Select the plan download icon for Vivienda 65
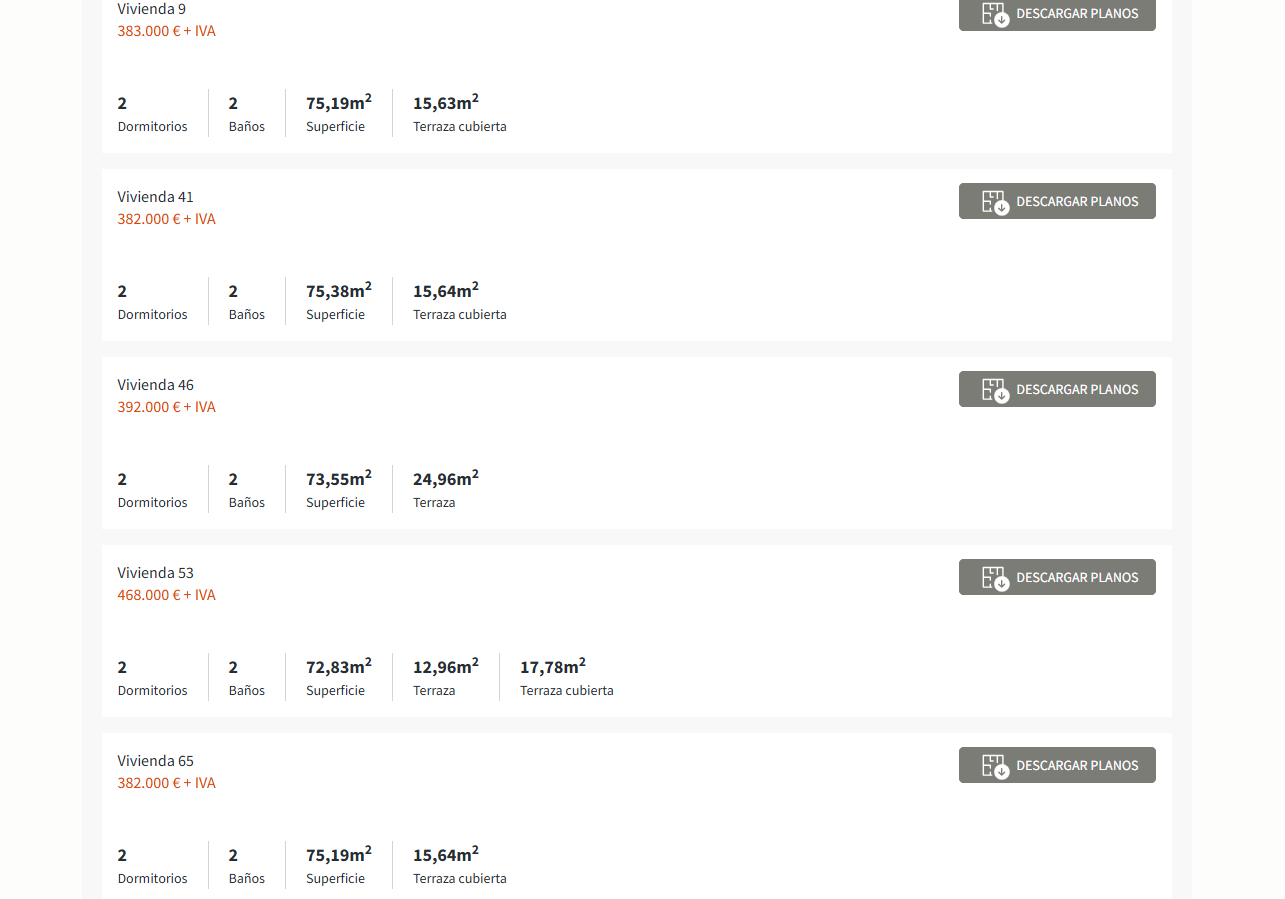The height and width of the screenshot is (899, 1285). (995, 766)
